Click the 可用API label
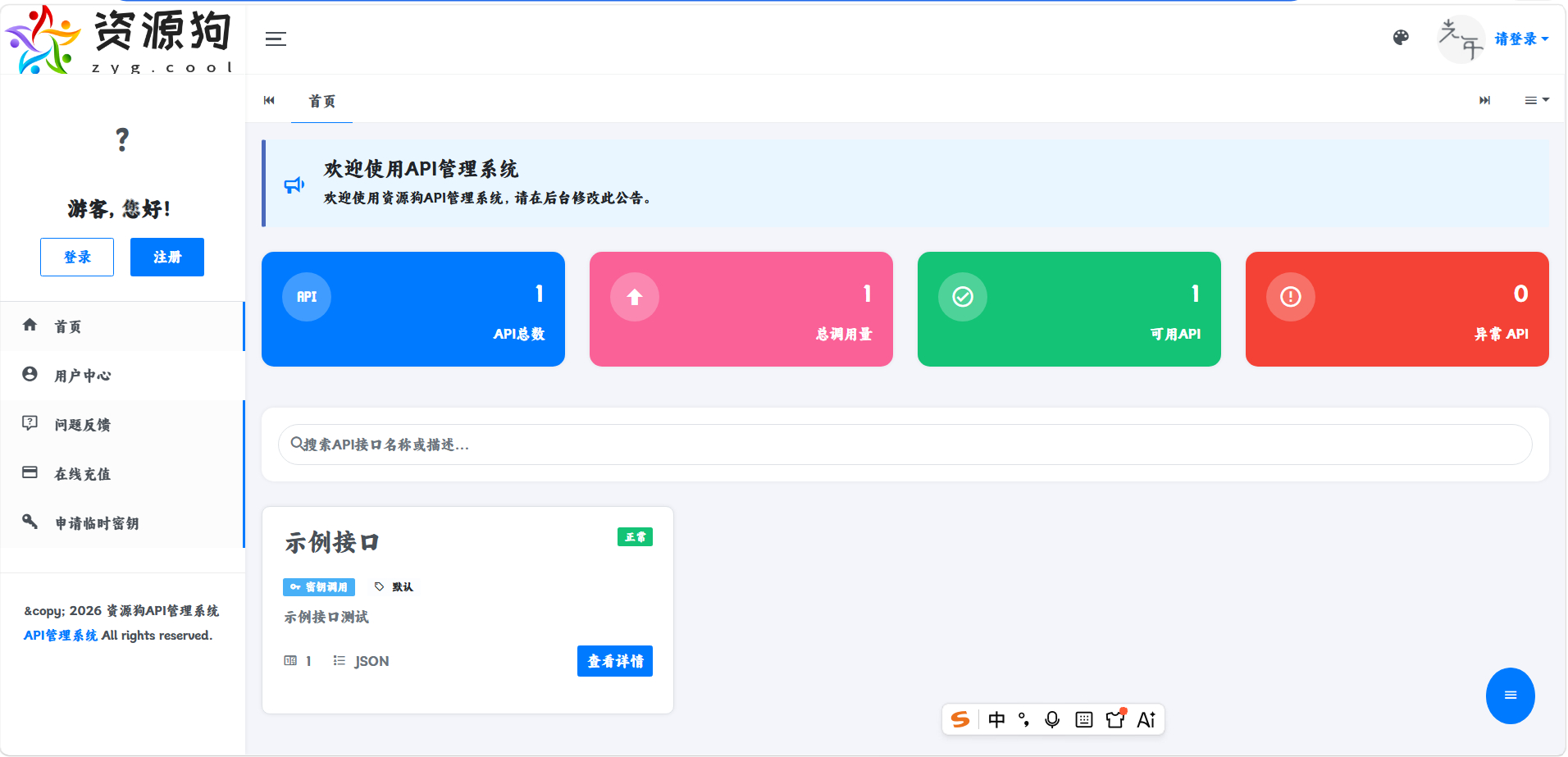1568x757 pixels. coord(1175,334)
